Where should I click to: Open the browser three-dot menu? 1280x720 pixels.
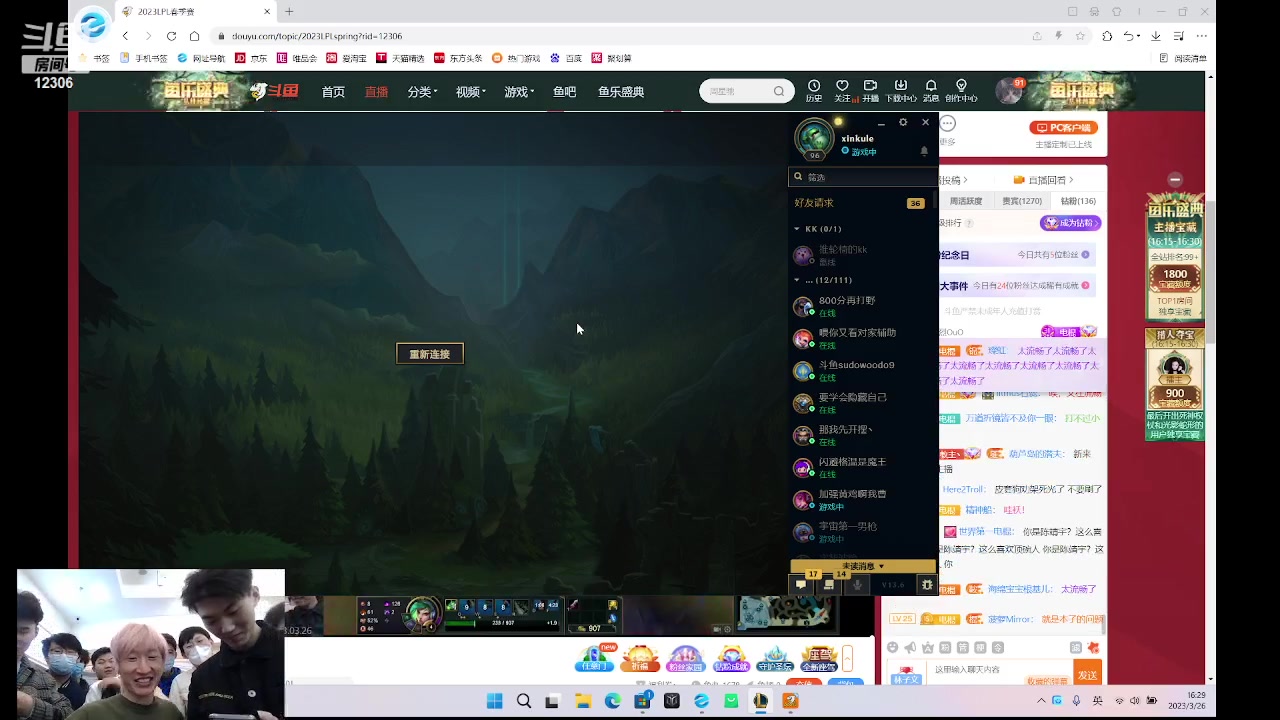click(1204, 36)
